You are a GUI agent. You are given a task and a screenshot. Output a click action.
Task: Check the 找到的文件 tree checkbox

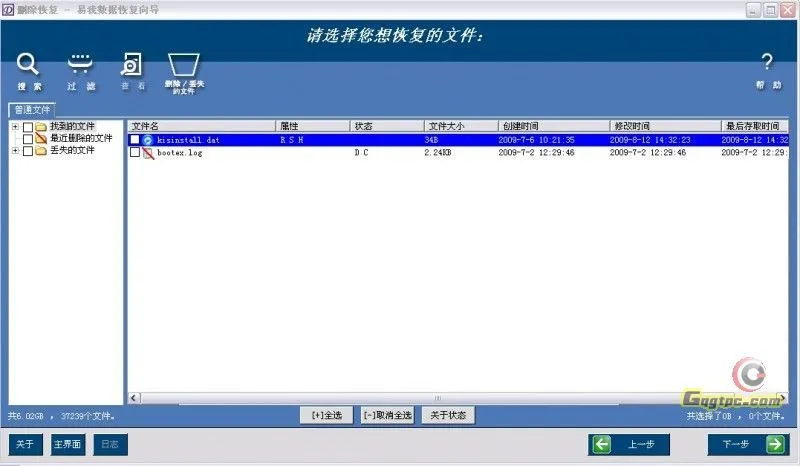coord(28,127)
